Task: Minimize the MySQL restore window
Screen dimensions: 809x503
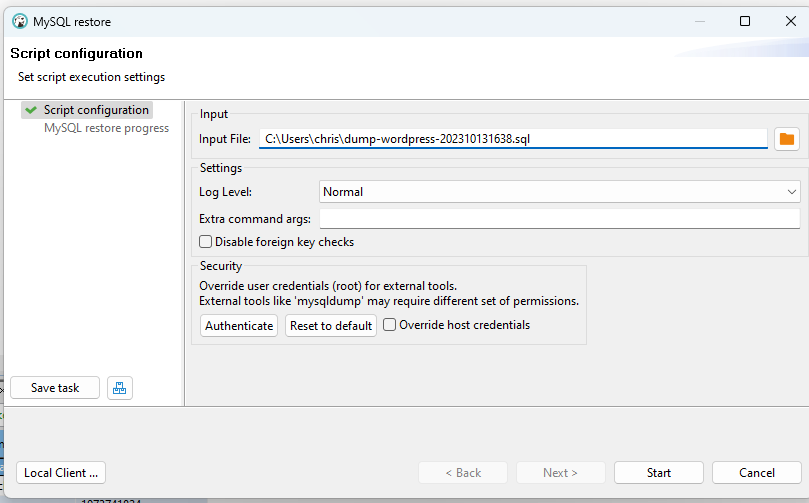Action: 698,21
